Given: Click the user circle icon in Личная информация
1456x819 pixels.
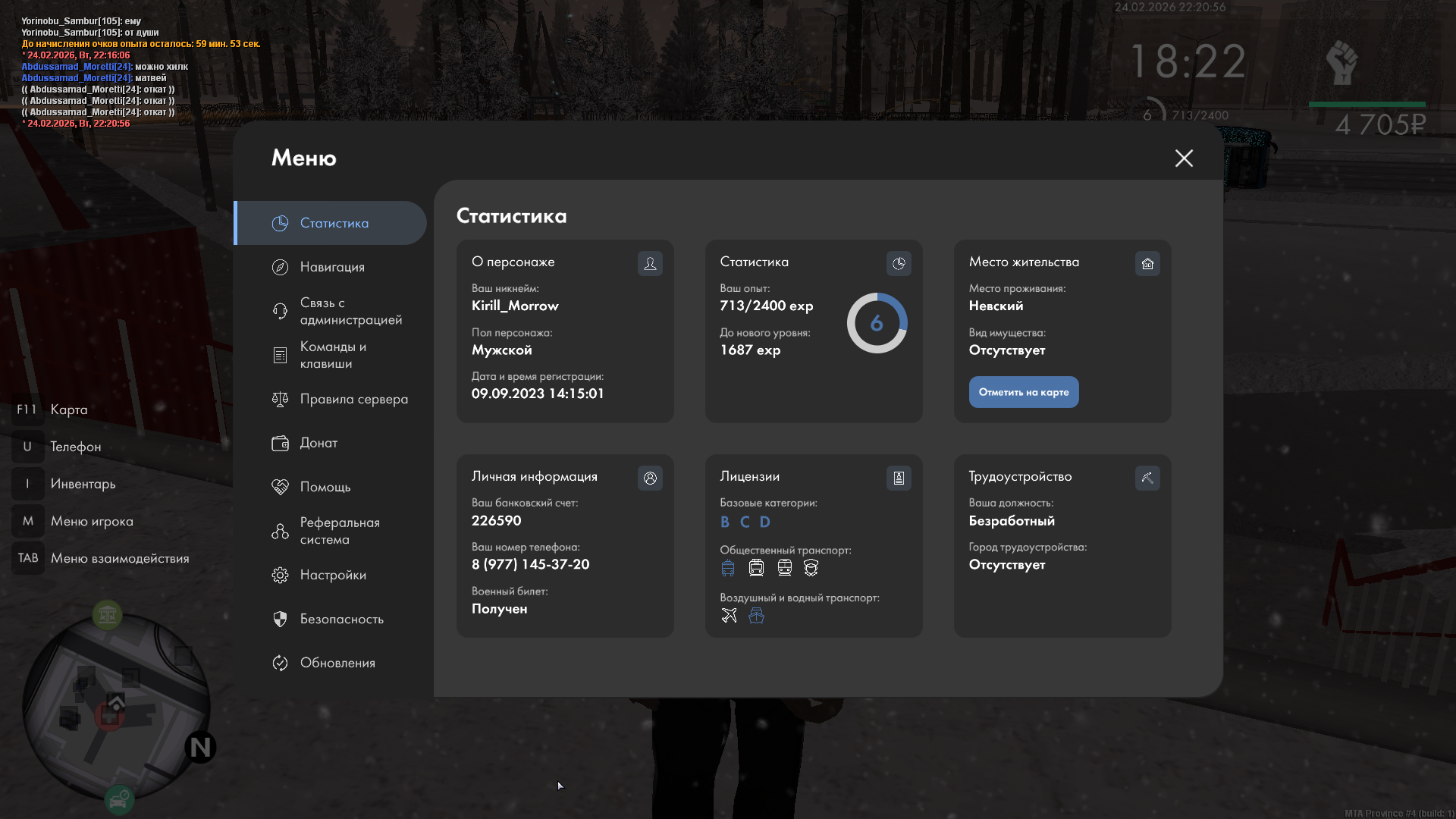Looking at the screenshot, I should [x=650, y=478].
